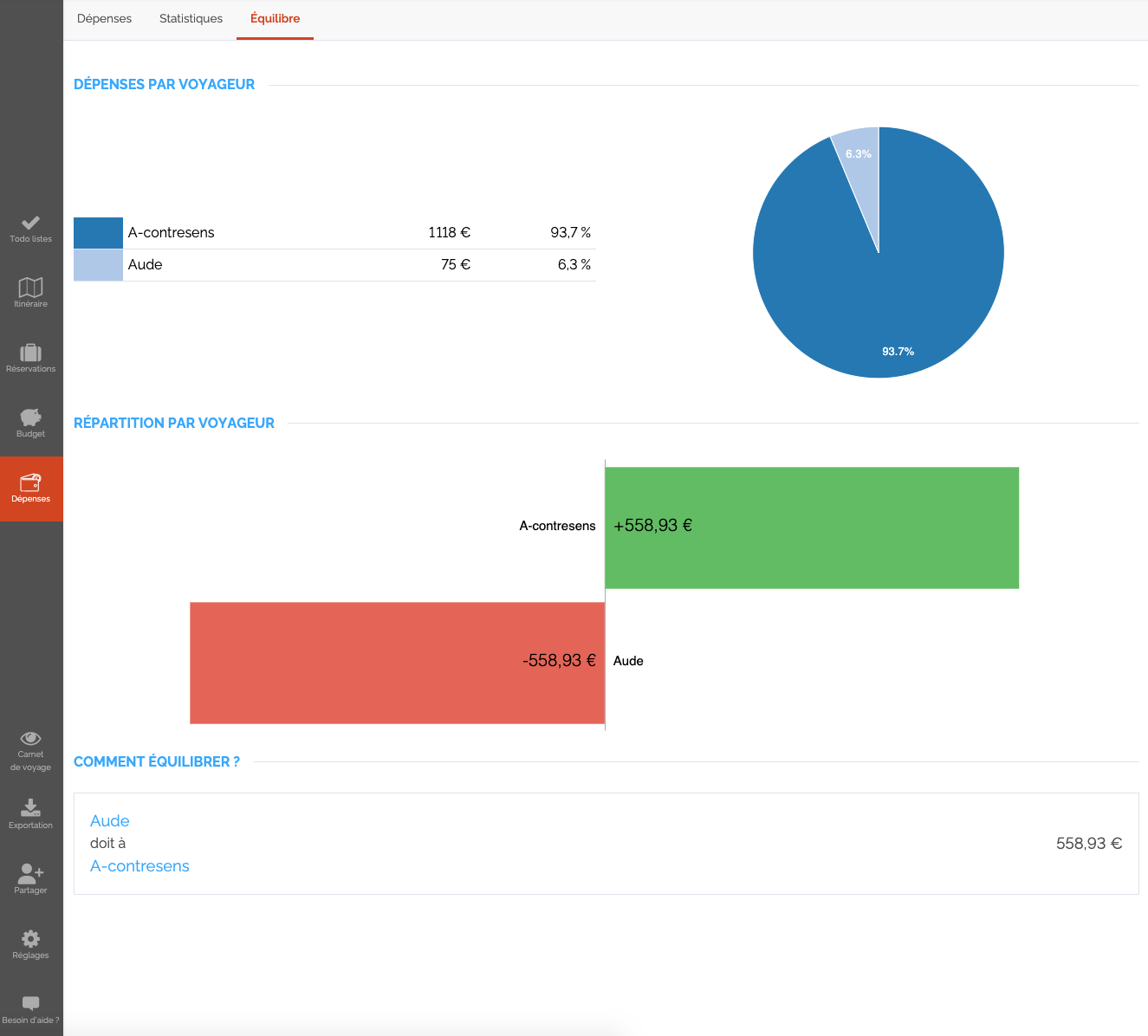Screen dimensions: 1148x1036
Task: Click Aude name in expenses table
Action: click(145, 265)
